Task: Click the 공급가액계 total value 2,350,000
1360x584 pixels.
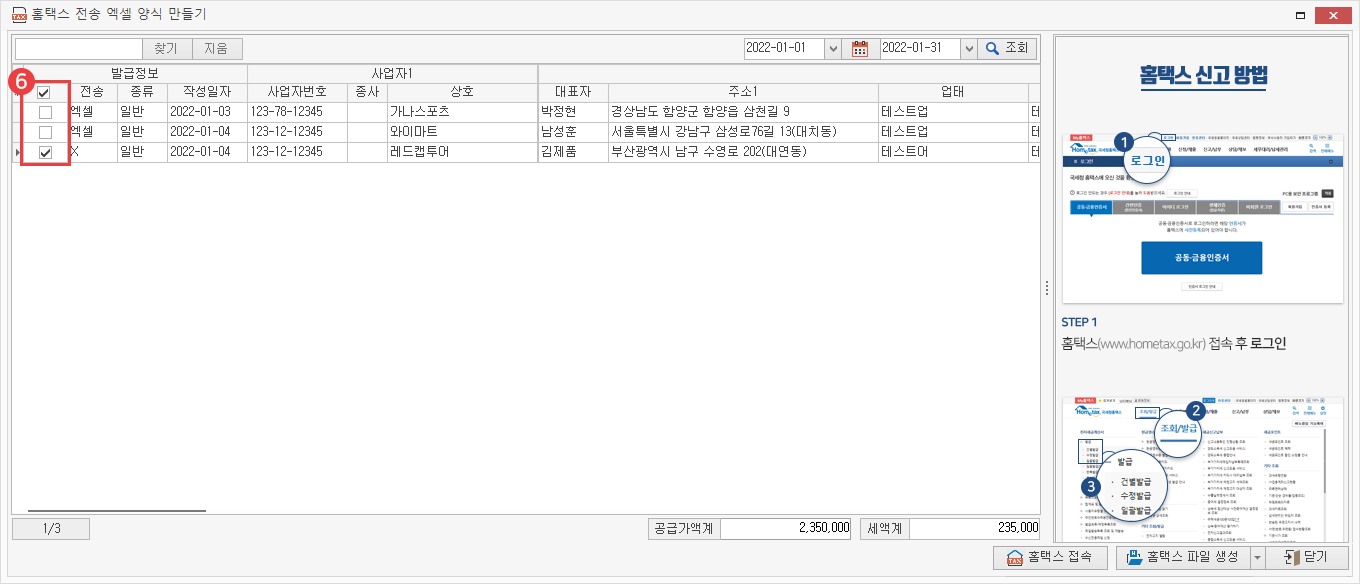Action: (787, 528)
